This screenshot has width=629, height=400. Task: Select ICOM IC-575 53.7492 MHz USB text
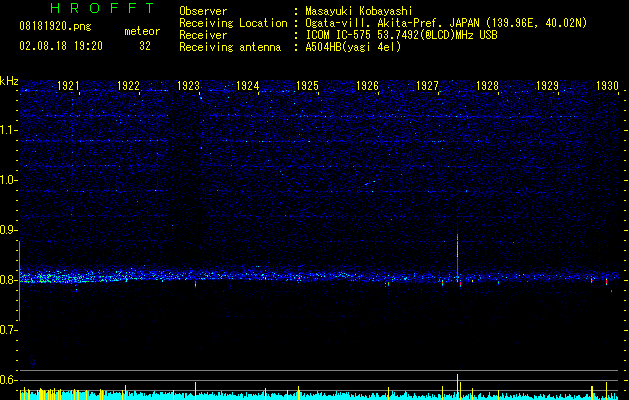click(401, 35)
